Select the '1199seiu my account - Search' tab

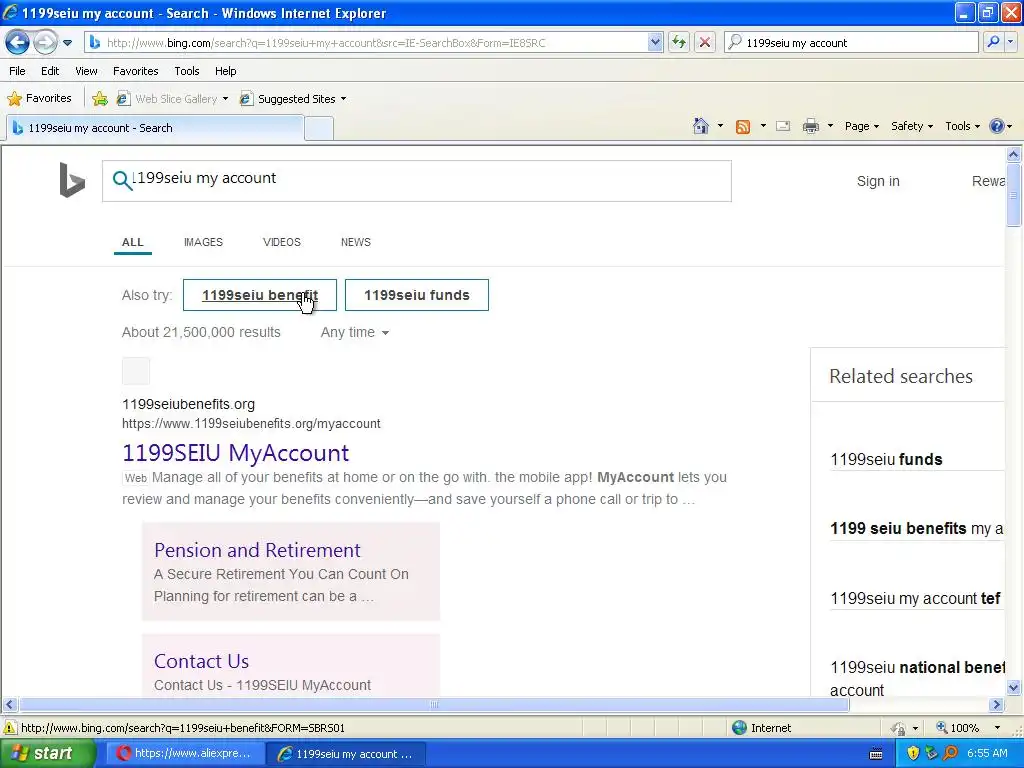[x=155, y=128]
